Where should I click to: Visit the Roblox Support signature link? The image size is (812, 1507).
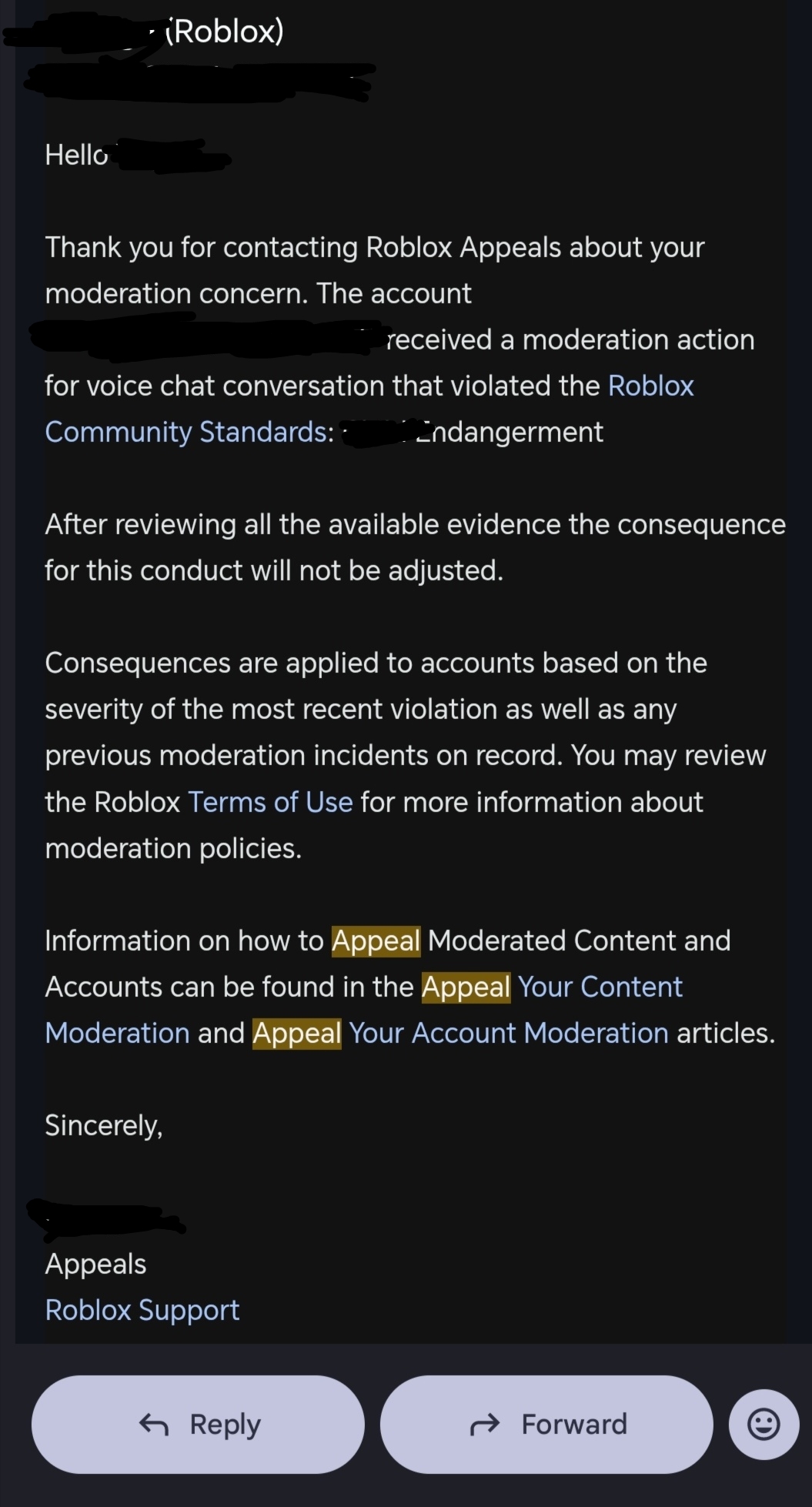(142, 1310)
